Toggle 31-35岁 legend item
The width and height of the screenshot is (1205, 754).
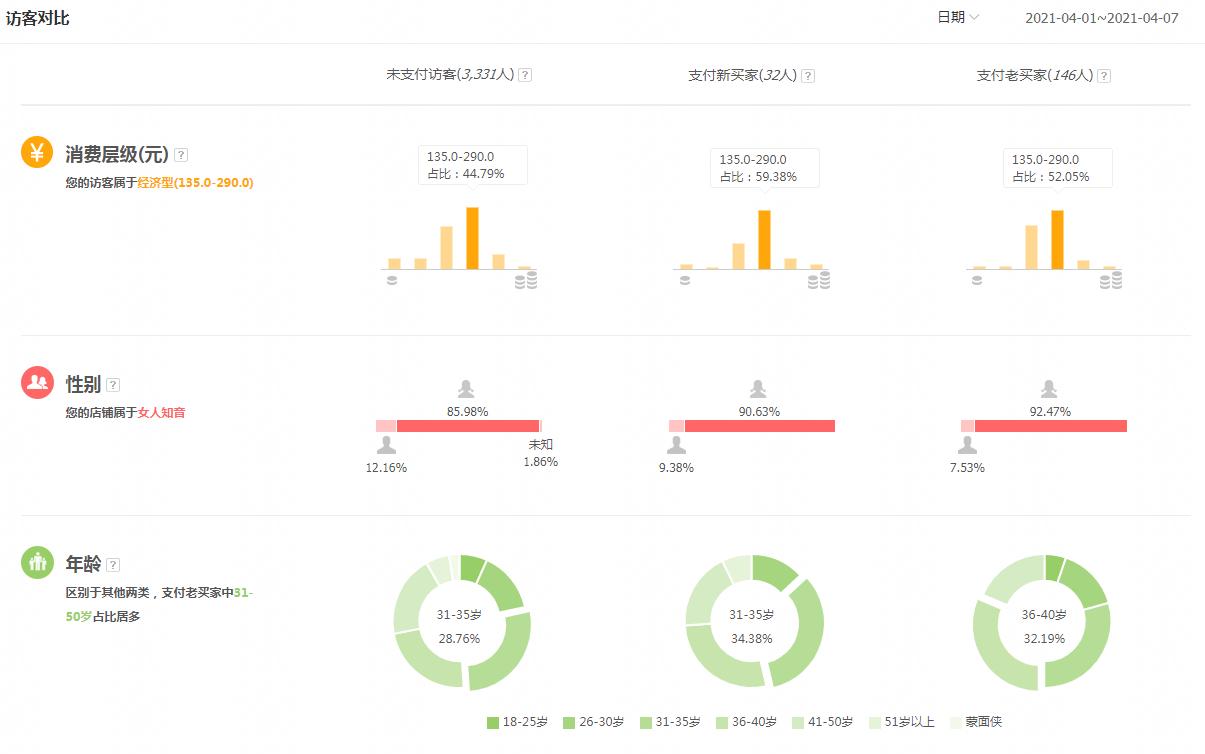pos(670,722)
